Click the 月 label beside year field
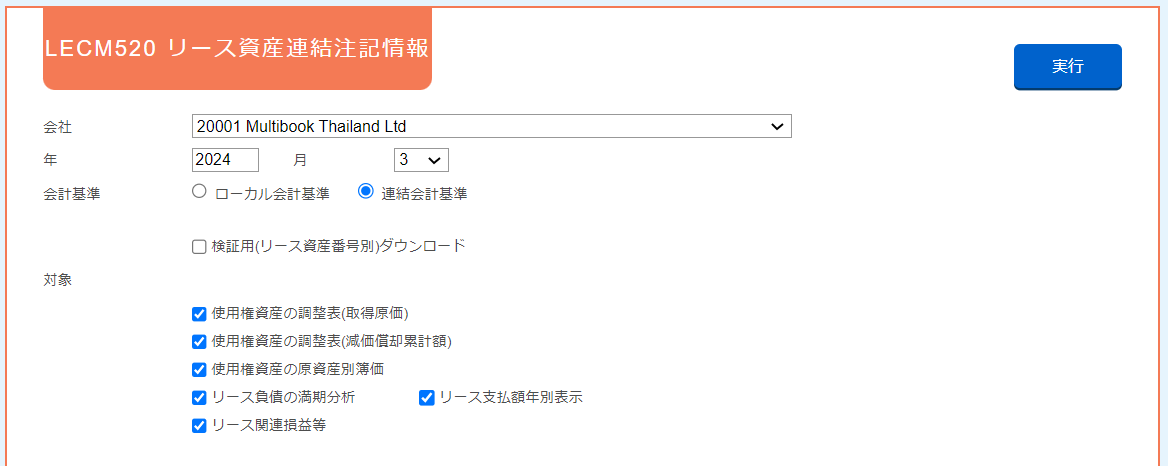 pos(299,160)
